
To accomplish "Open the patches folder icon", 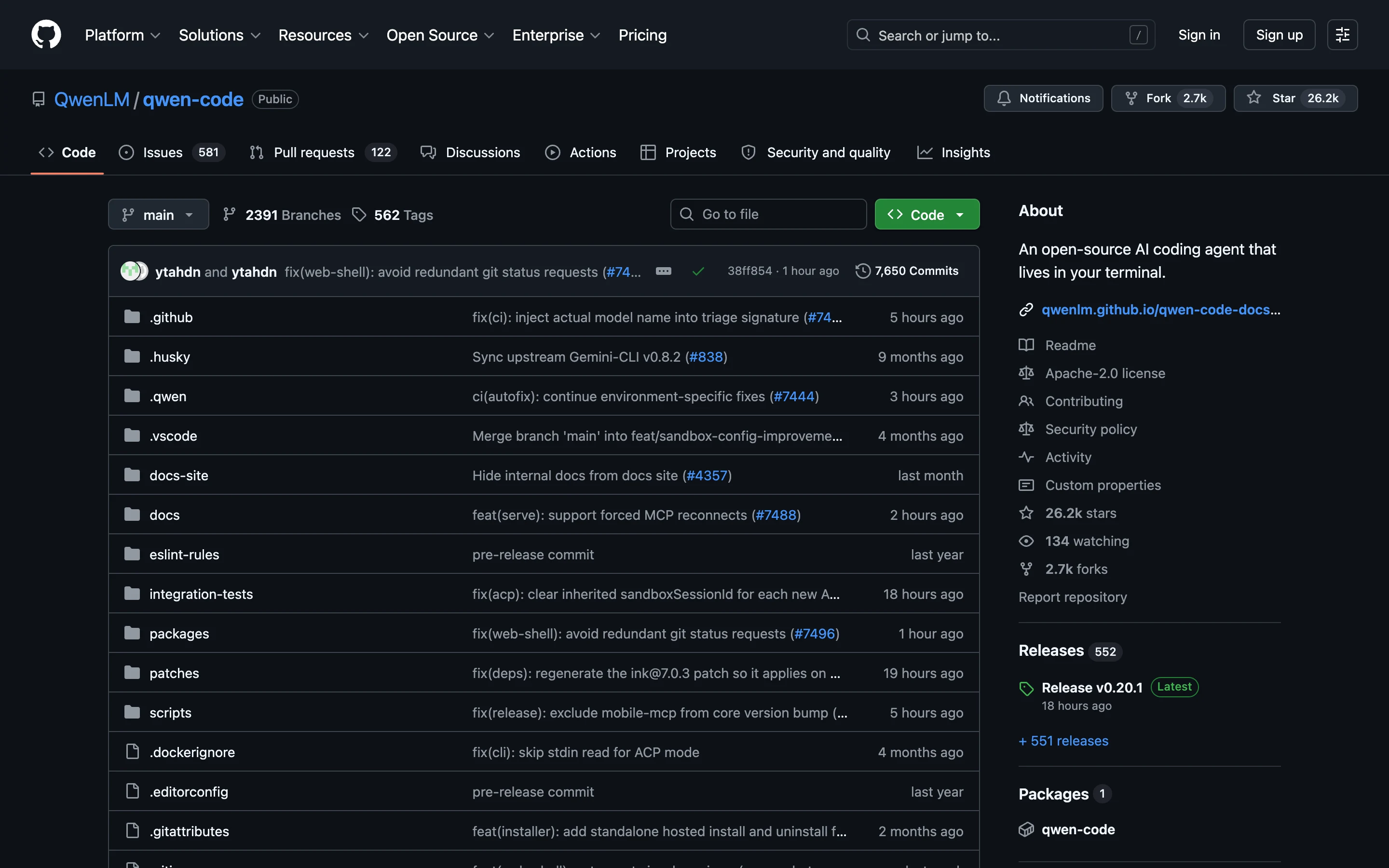I will tap(132, 673).
